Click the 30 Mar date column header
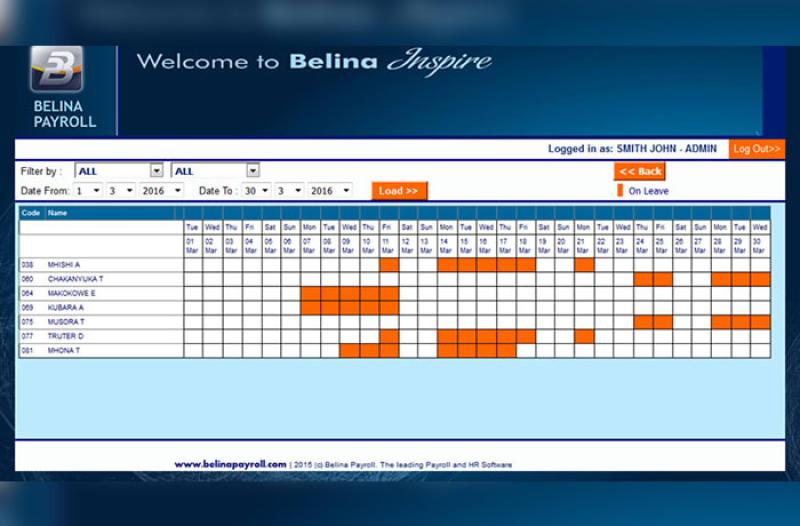 [760, 245]
